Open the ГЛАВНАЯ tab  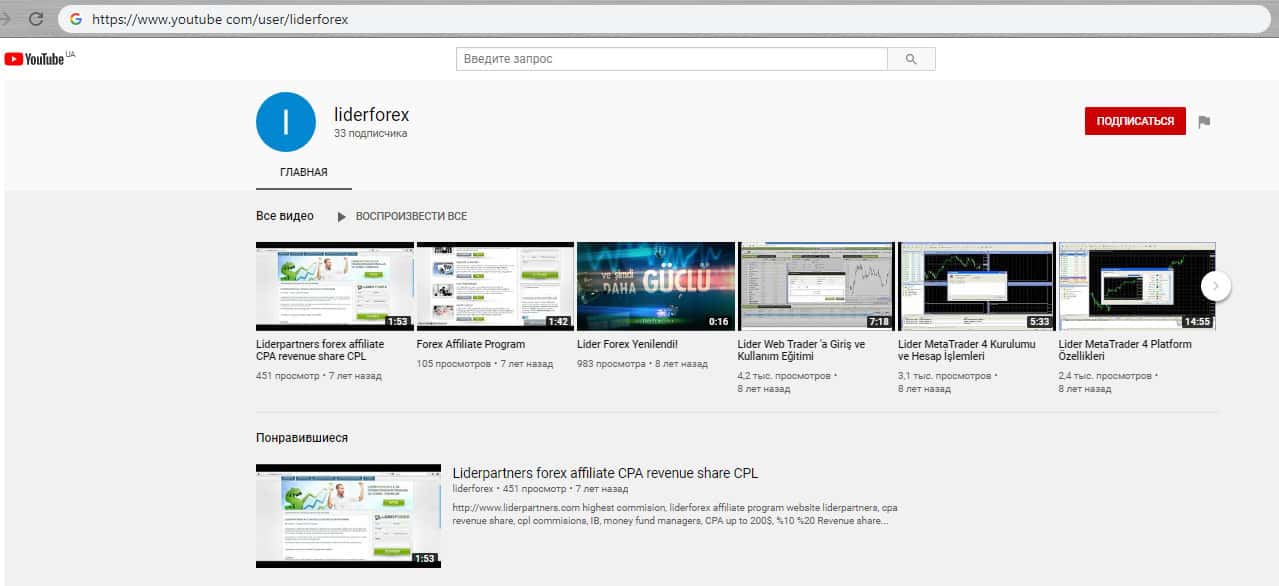(304, 172)
